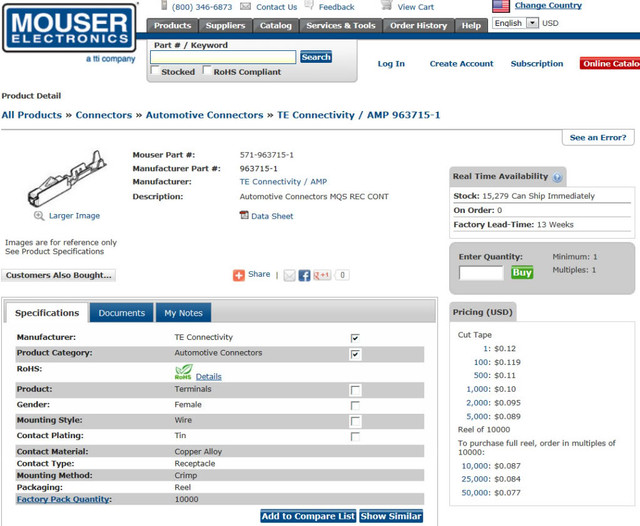Uncheck the Product Category Automotive Connectors checkbox
The image size is (640, 526).
tap(355, 354)
